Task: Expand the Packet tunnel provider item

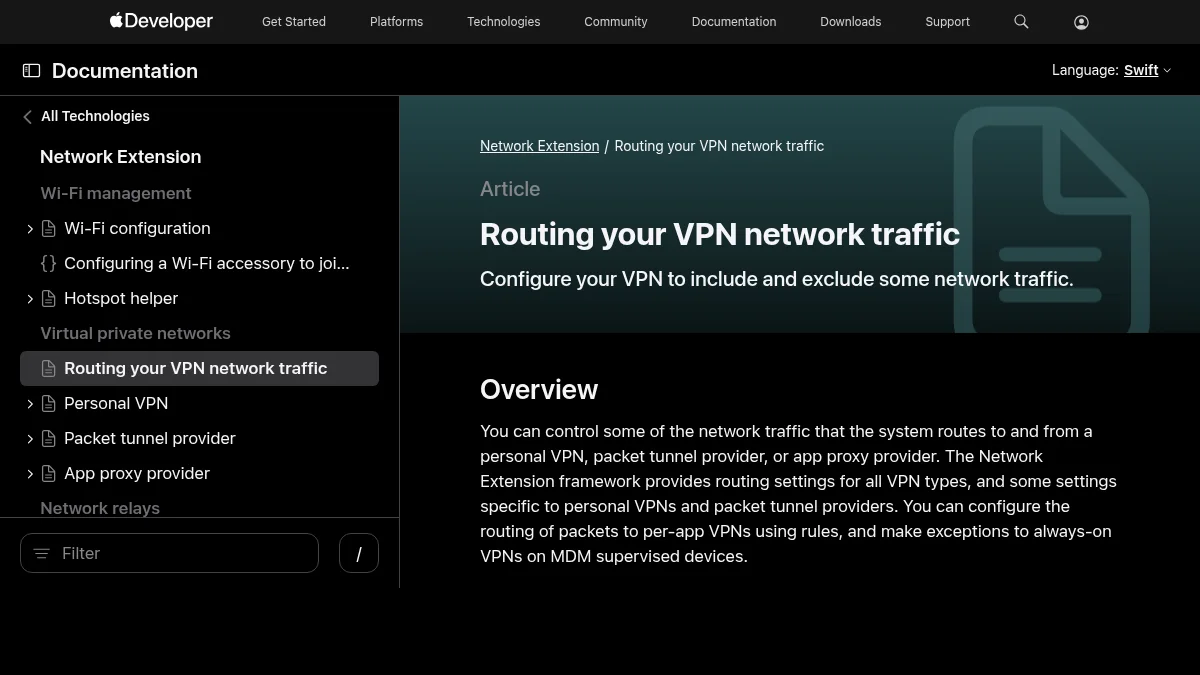Action: pos(30,439)
